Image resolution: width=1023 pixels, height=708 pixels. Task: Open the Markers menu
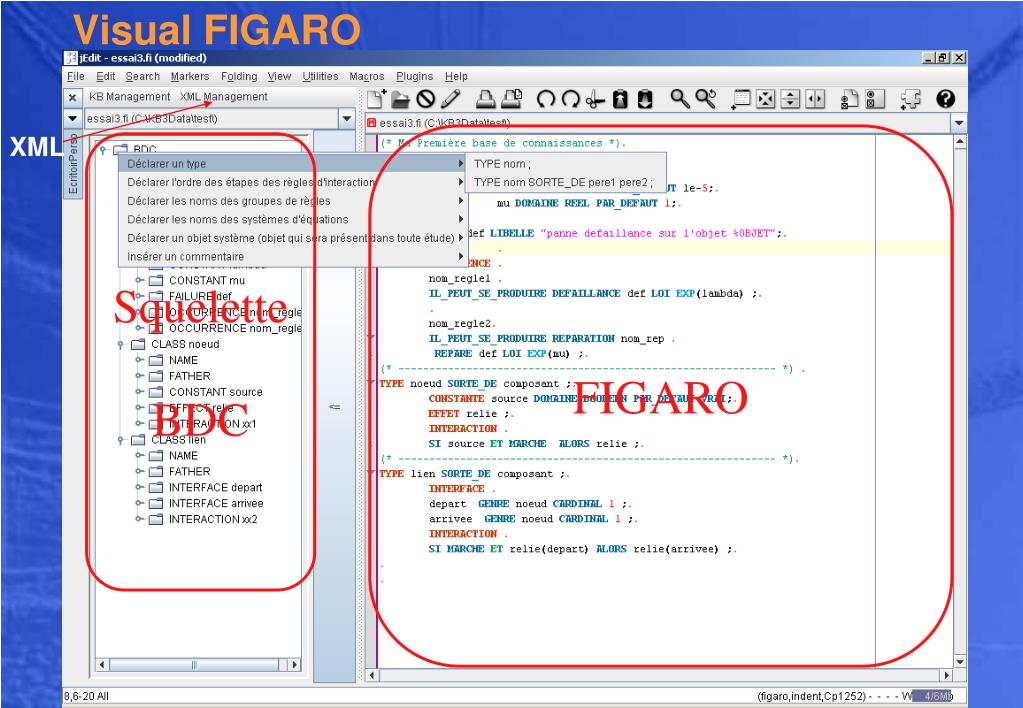190,76
